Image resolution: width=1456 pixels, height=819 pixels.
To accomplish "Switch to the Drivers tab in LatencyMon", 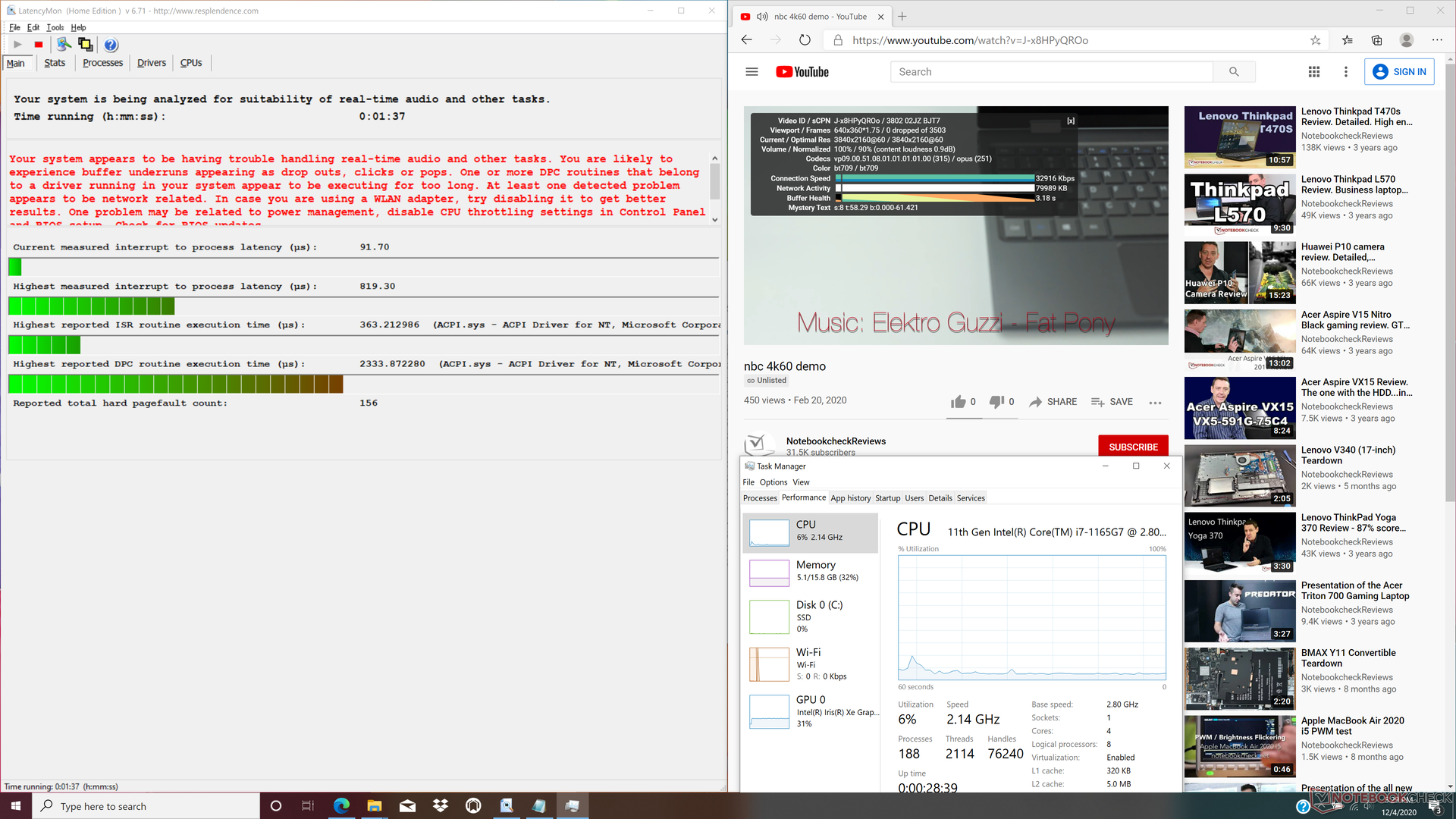I will [152, 63].
